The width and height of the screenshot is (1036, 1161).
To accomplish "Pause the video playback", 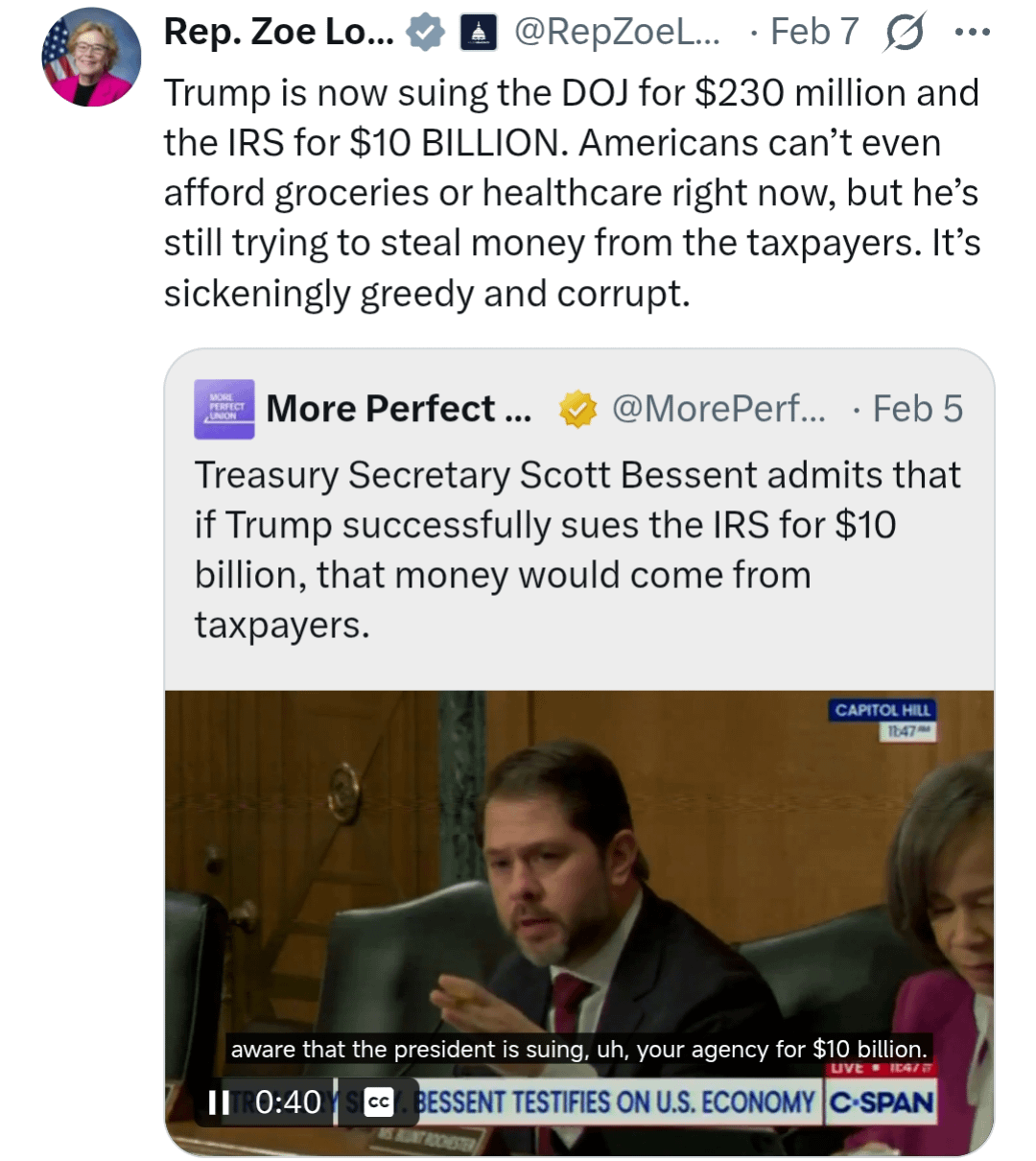I will pos(219,1102).
